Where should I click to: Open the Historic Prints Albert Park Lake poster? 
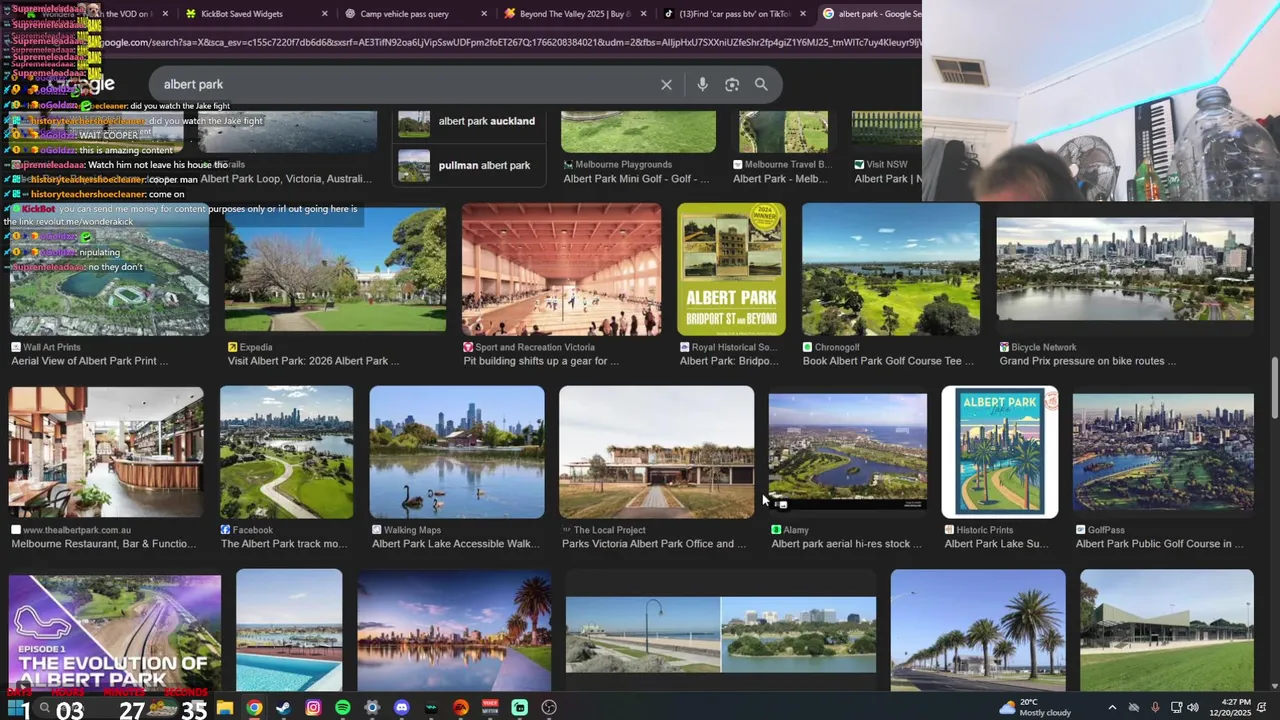coord(1000,452)
